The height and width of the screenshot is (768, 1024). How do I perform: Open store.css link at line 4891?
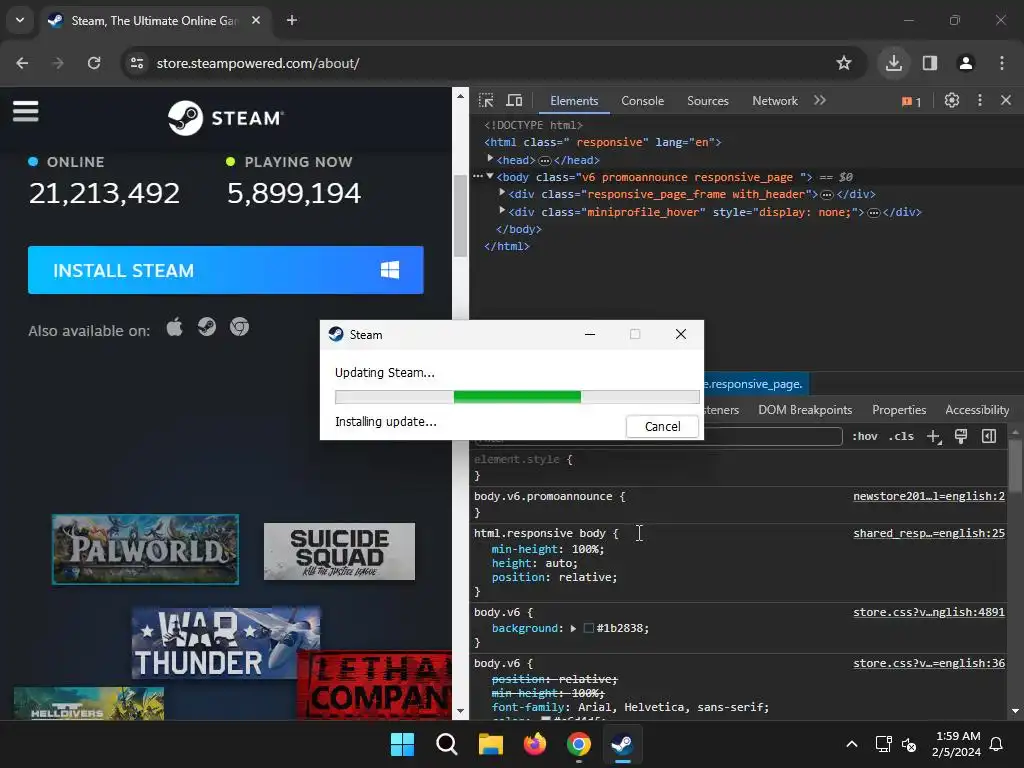(929, 612)
